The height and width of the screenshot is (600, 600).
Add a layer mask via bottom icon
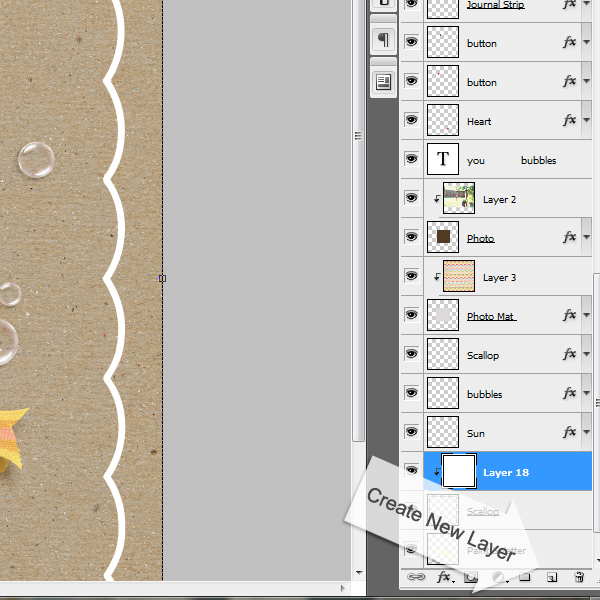pyautogui.click(x=471, y=577)
